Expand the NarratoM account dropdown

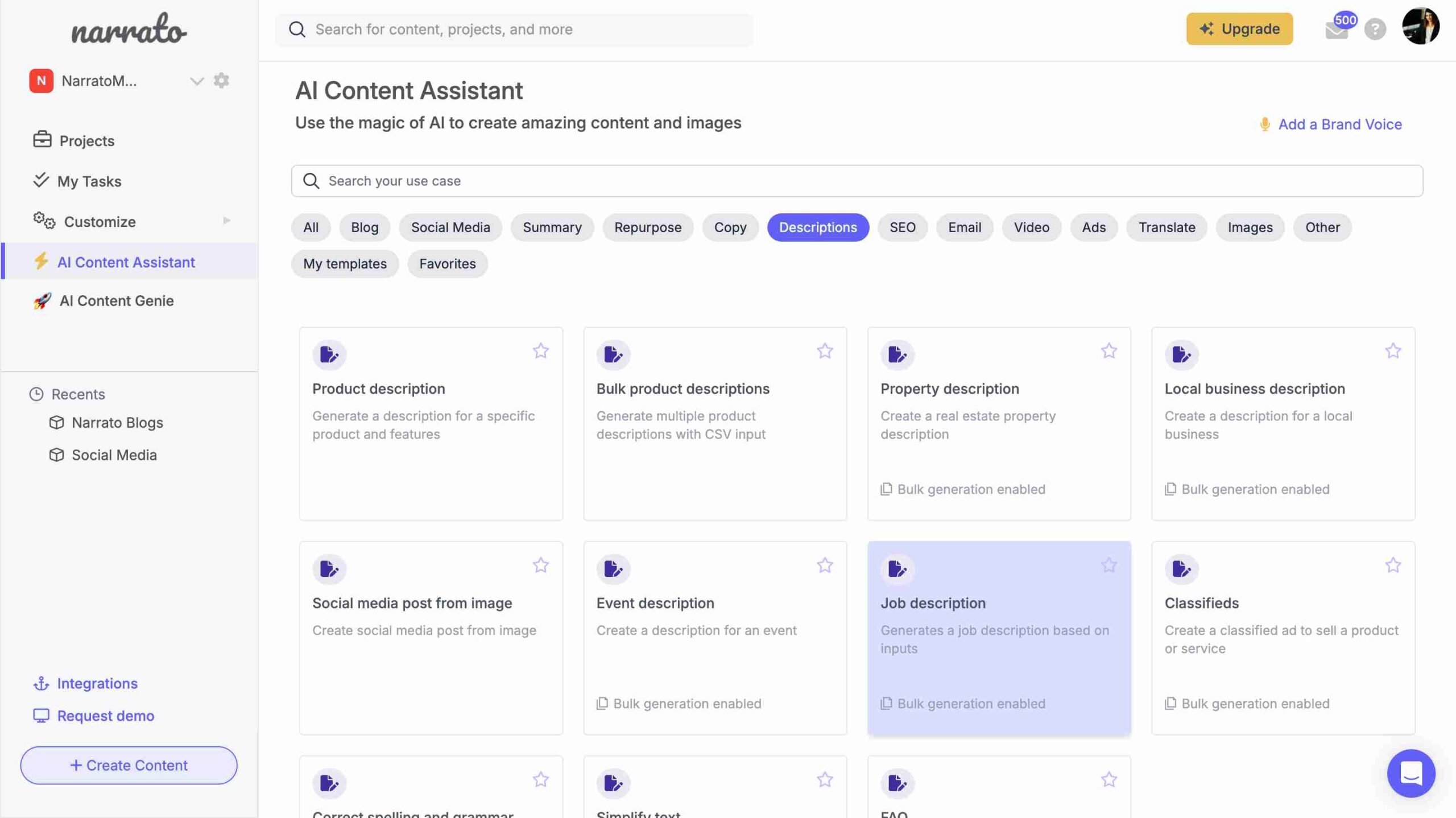(196, 80)
